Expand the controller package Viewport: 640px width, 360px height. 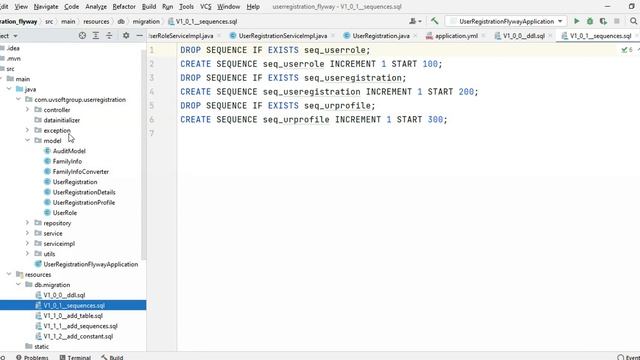coord(27,109)
